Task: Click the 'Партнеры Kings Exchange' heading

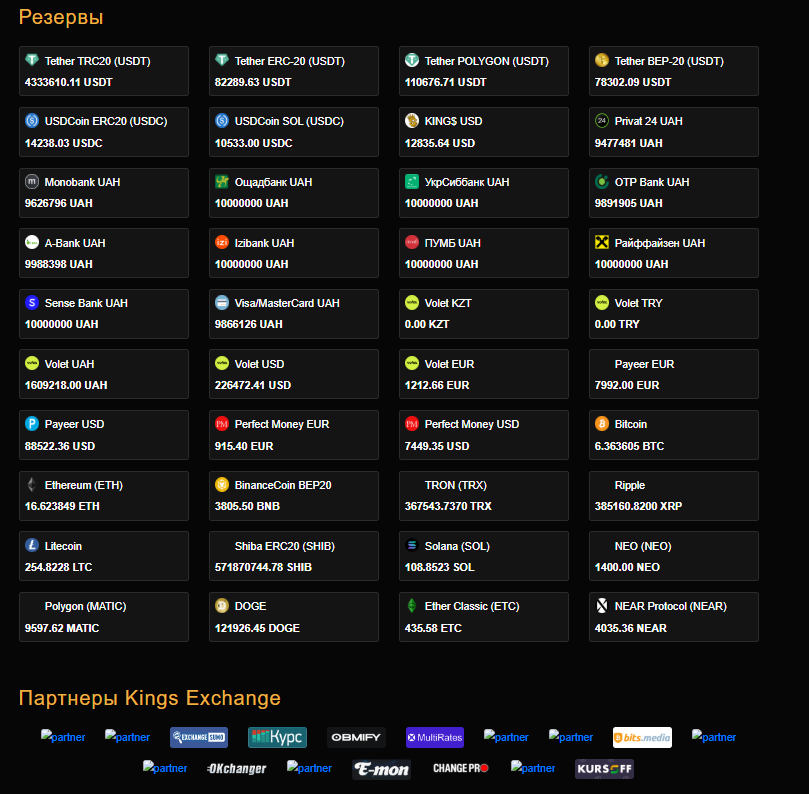Action: click(150, 698)
